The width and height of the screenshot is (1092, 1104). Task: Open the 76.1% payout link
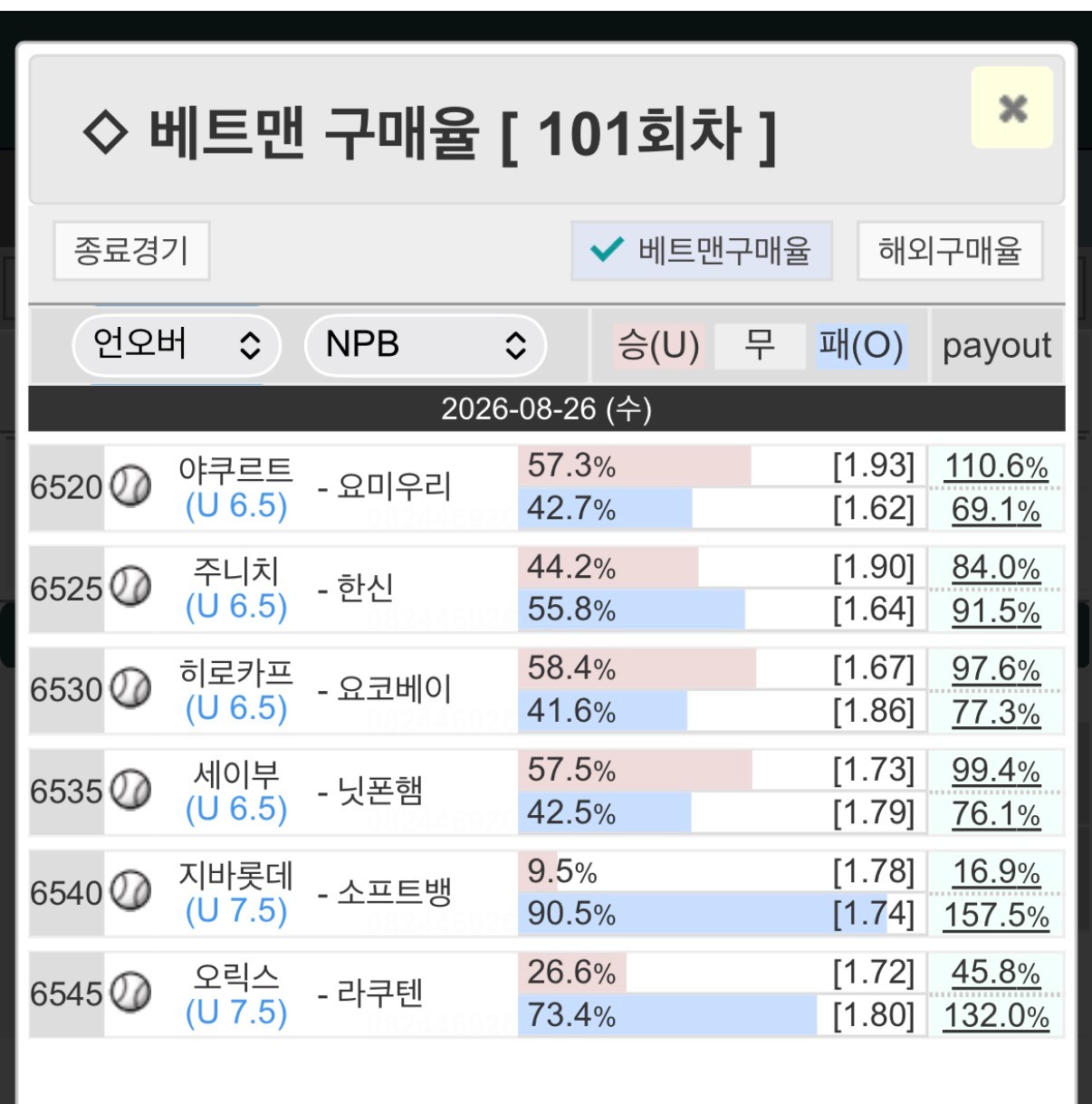tap(996, 814)
